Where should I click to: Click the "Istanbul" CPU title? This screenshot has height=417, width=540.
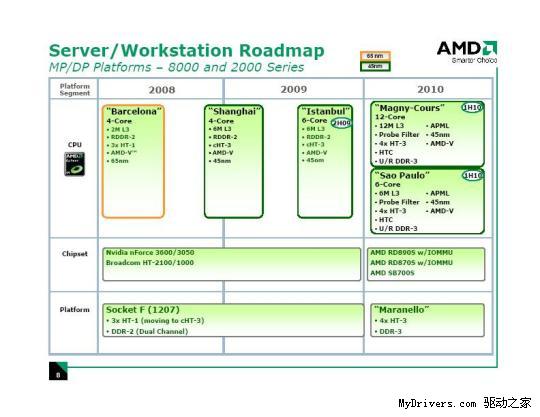pyautogui.click(x=325, y=111)
